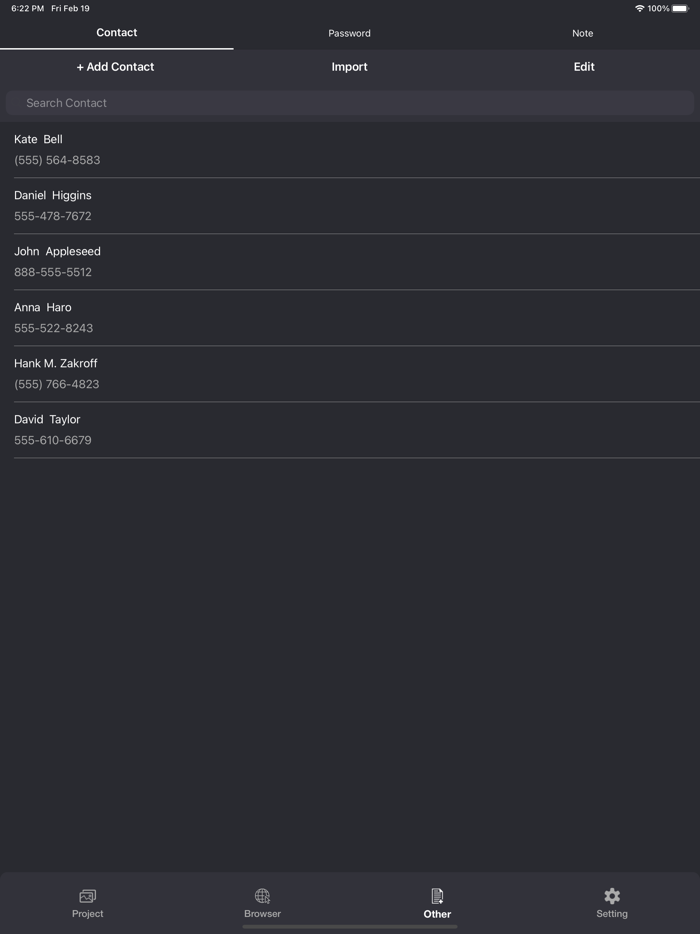Select the Contact tab

117,33
